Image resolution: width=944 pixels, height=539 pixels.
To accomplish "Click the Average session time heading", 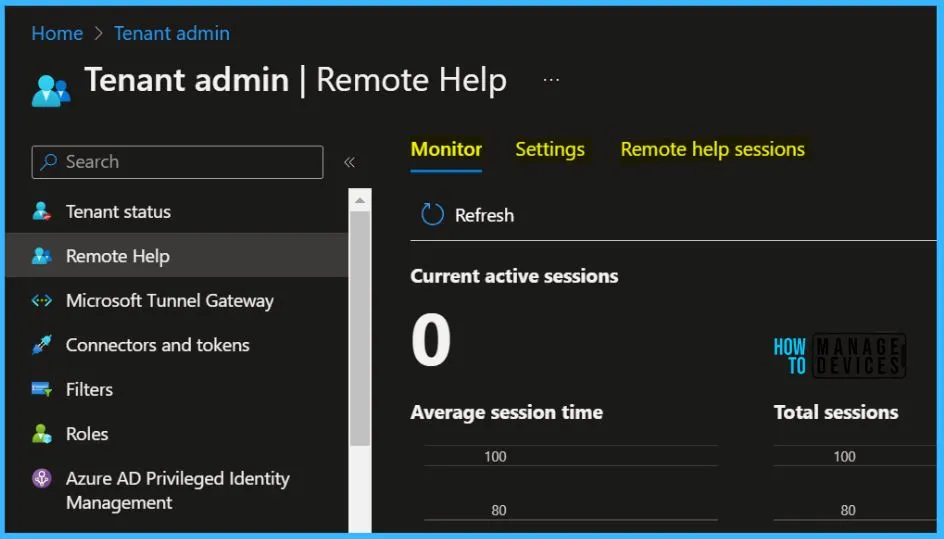I will point(506,412).
